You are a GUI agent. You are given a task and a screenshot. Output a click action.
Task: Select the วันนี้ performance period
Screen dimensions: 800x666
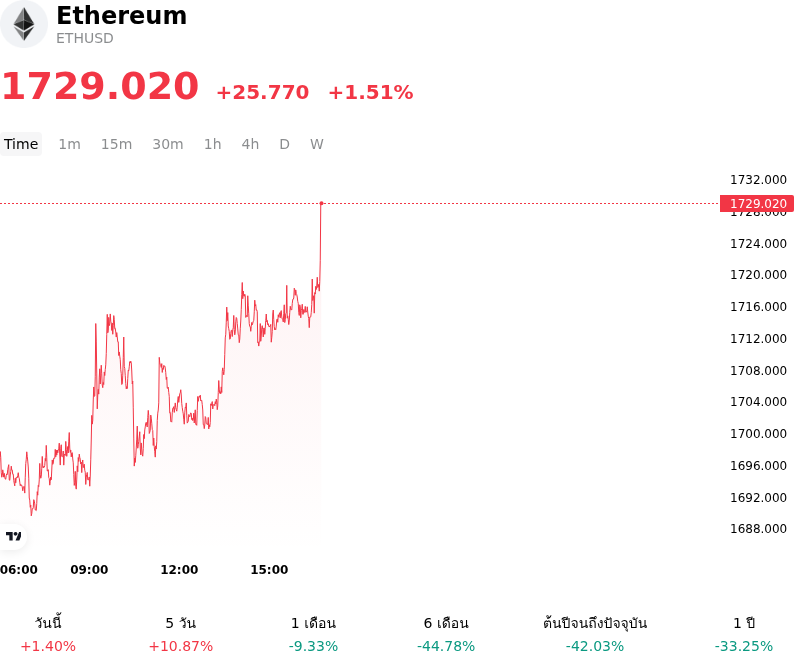pyautogui.click(x=48, y=634)
